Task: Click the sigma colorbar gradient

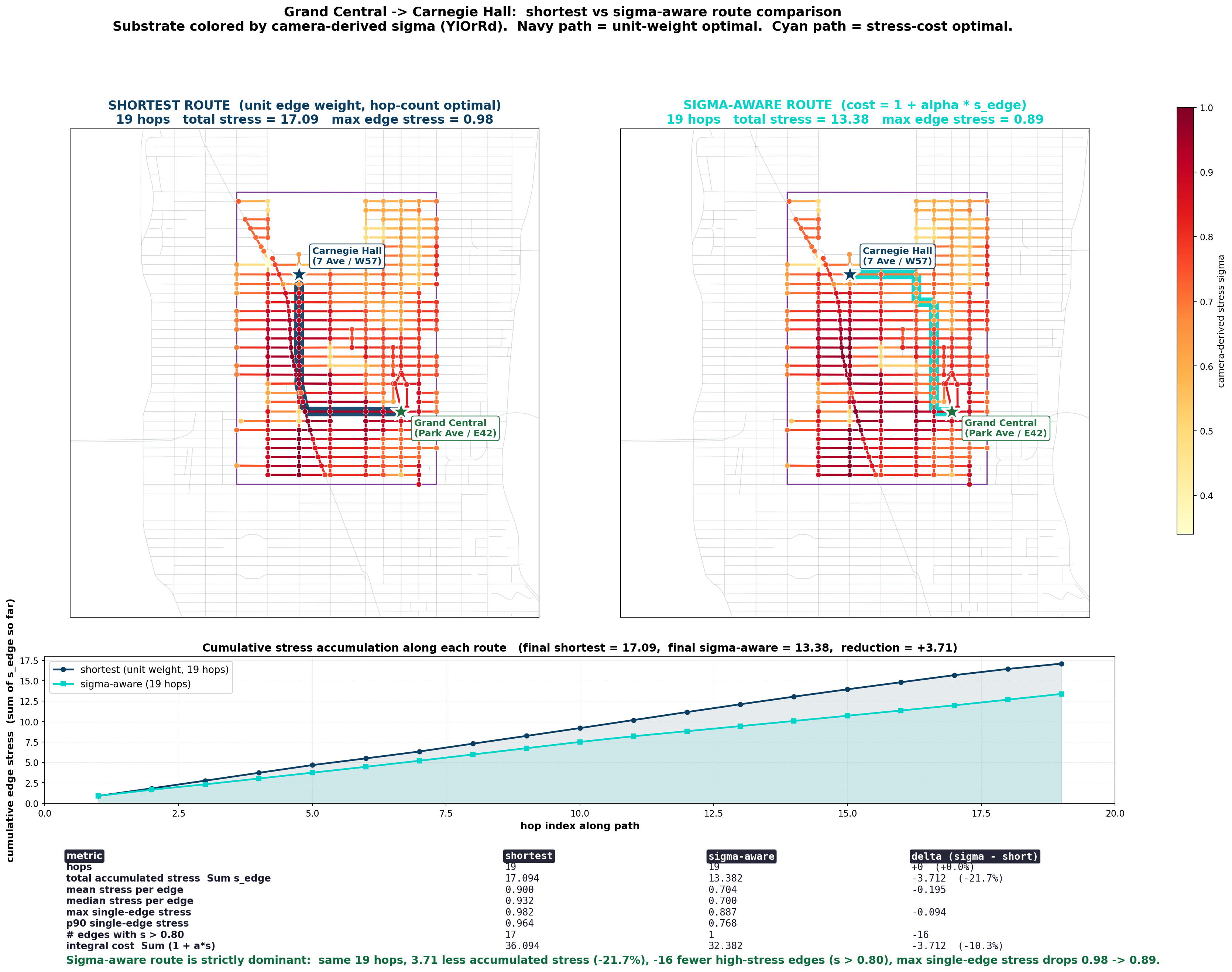Action: 1185,320
